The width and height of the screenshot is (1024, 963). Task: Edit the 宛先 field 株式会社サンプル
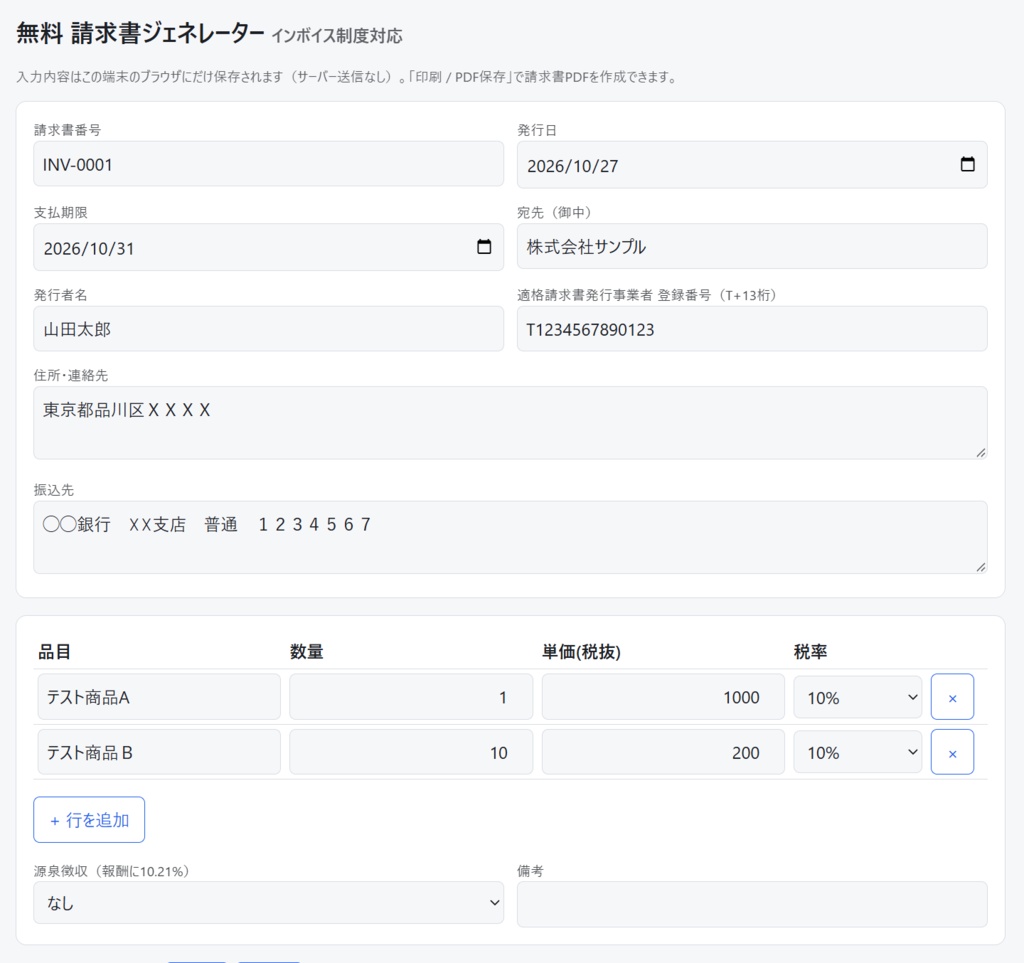[x=752, y=246]
